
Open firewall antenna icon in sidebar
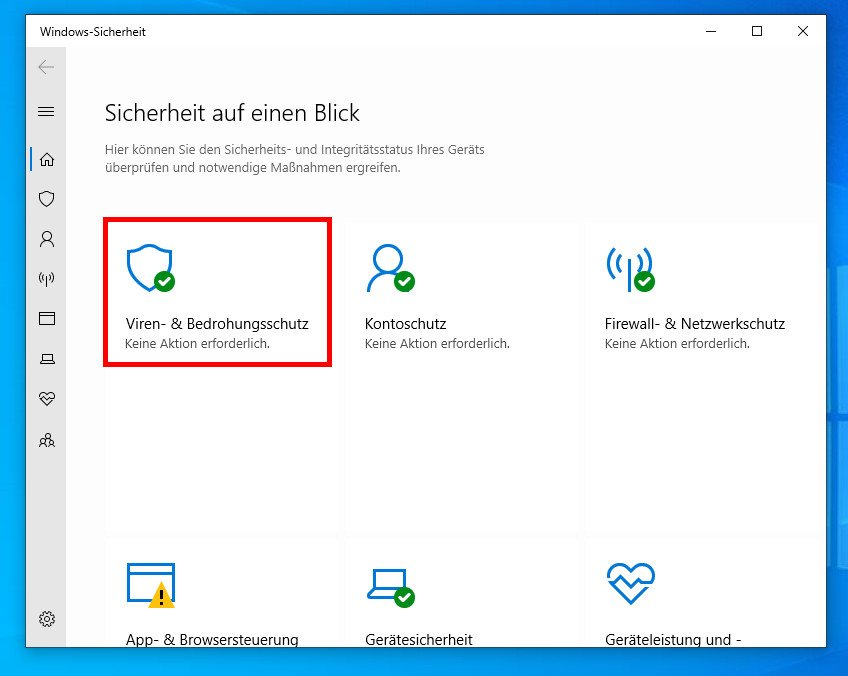(x=47, y=279)
